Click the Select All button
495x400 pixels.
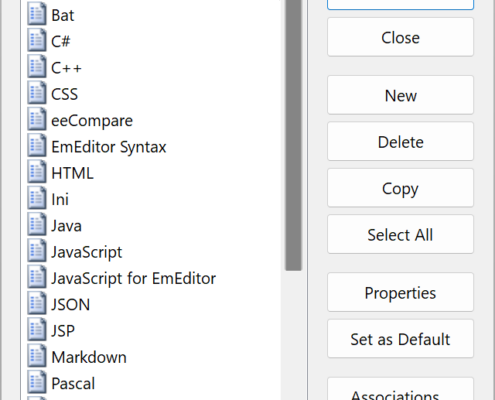click(x=400, y=234)
